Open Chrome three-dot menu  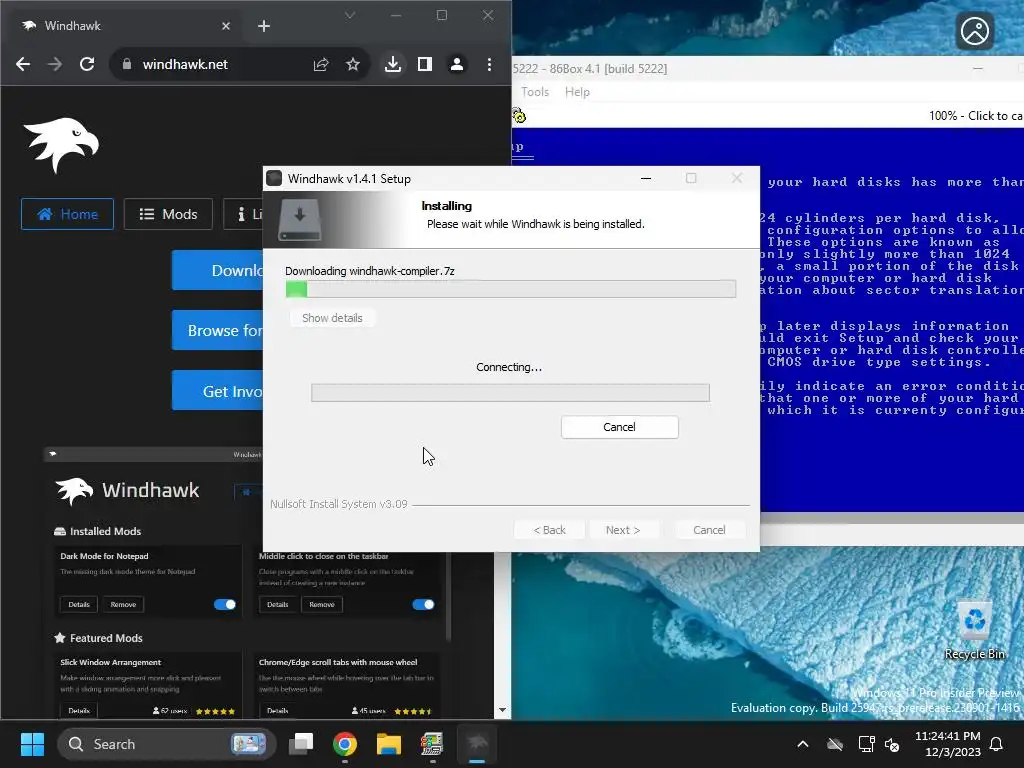click(x=489, y=64)
